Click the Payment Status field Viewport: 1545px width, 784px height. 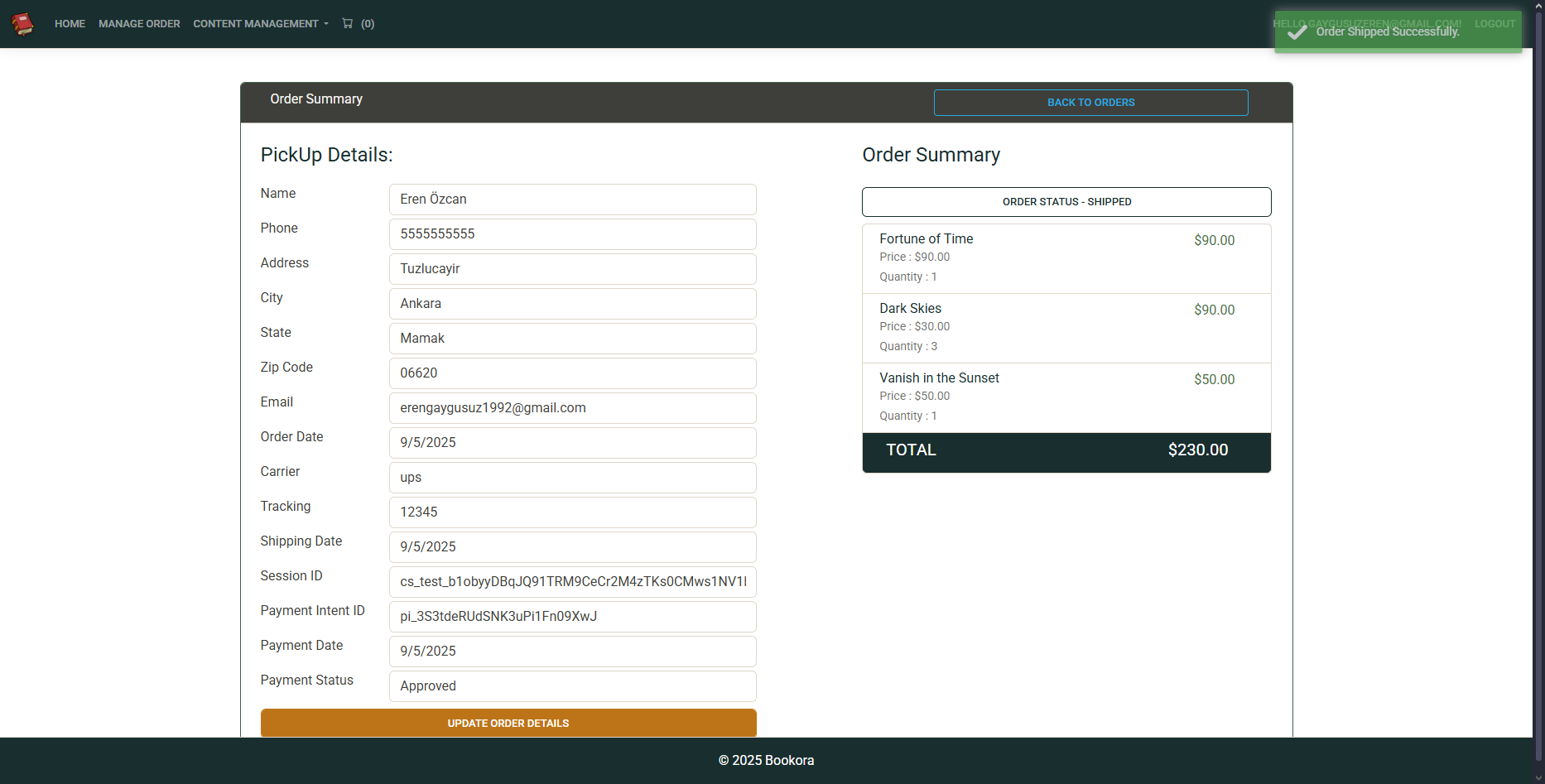pyautogui.click(x=573, y=686)
